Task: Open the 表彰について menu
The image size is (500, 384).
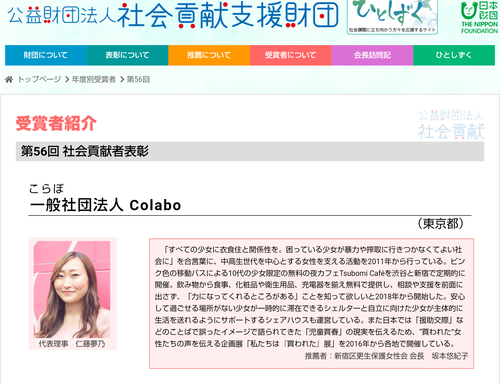Action: coord(127,55)
